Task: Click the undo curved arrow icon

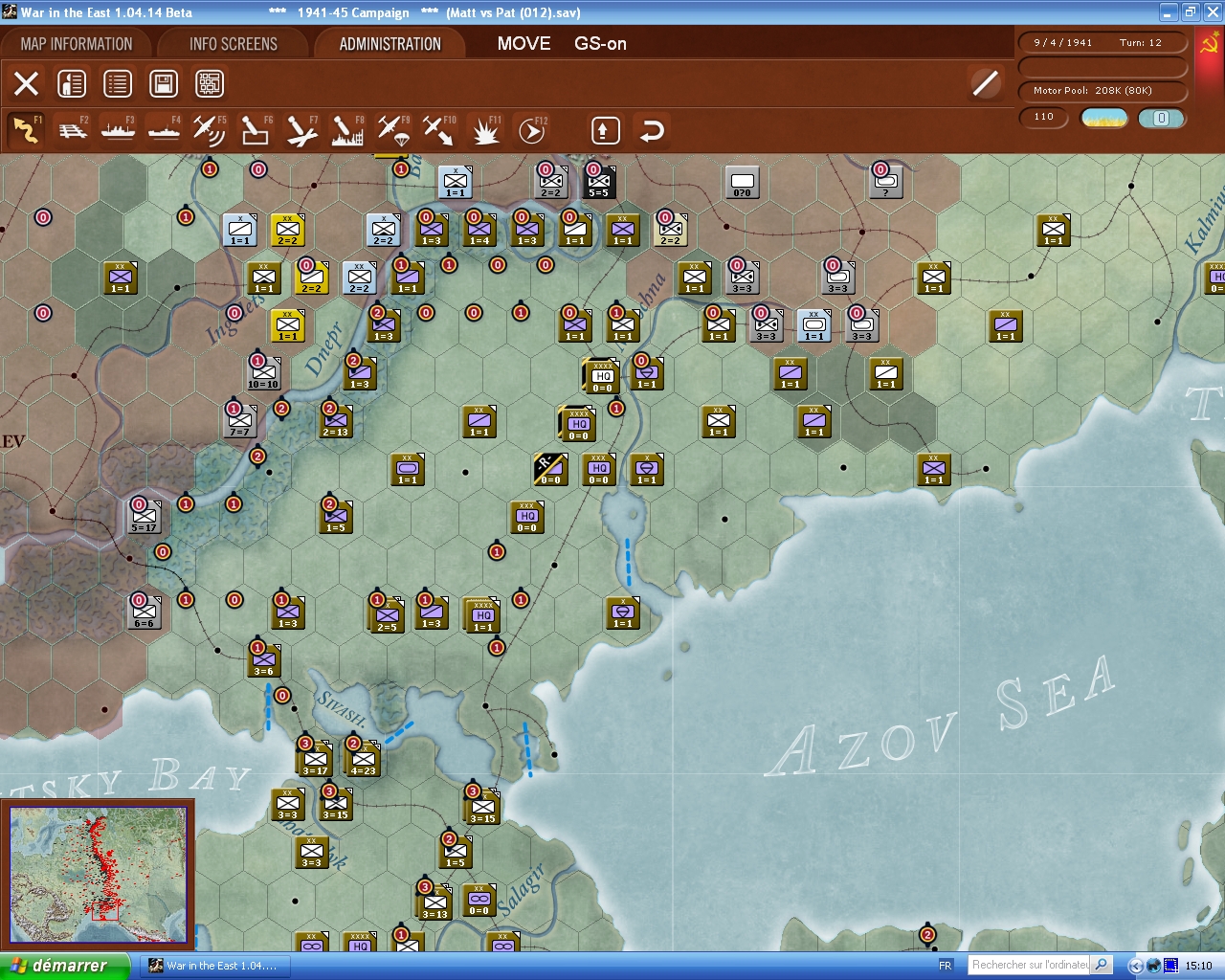Action: (x=652, y=130)
